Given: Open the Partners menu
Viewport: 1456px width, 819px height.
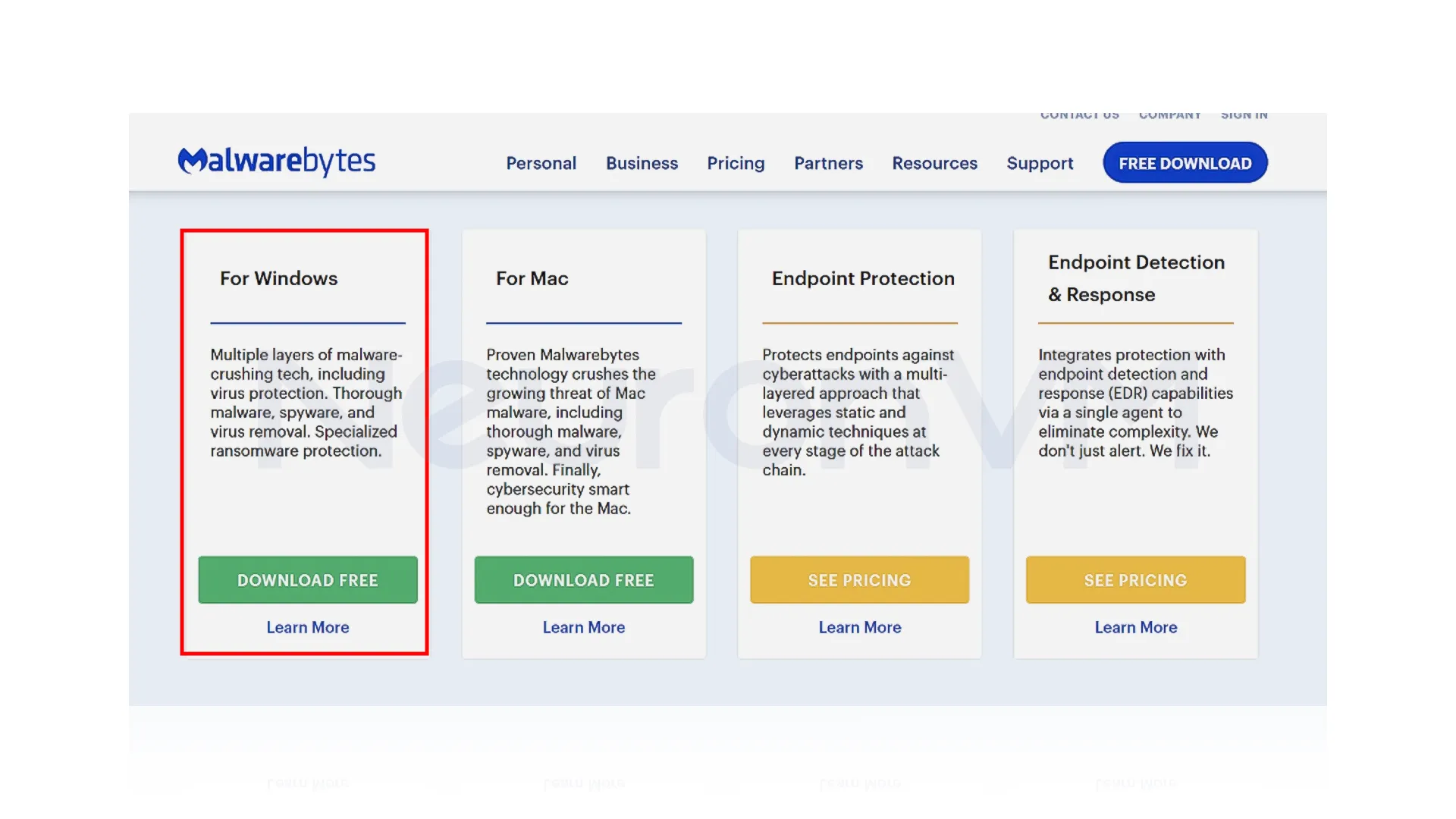Looking at the screenshot, I should coord(828,163).
